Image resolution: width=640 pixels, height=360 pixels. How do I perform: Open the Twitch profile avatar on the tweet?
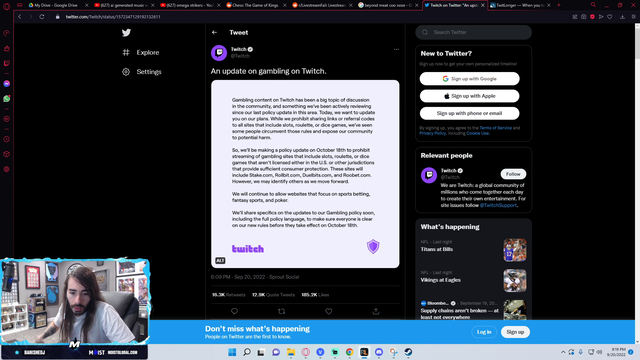tap(219, 53)
